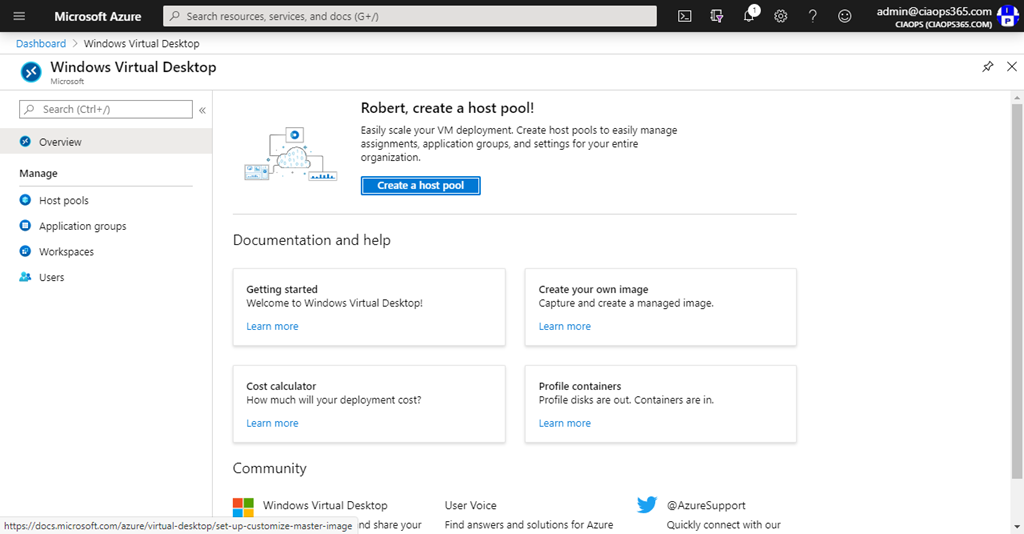The image size is (1024, 534).
Task: Click the feedback smiley icon
Action: (845, 16)
